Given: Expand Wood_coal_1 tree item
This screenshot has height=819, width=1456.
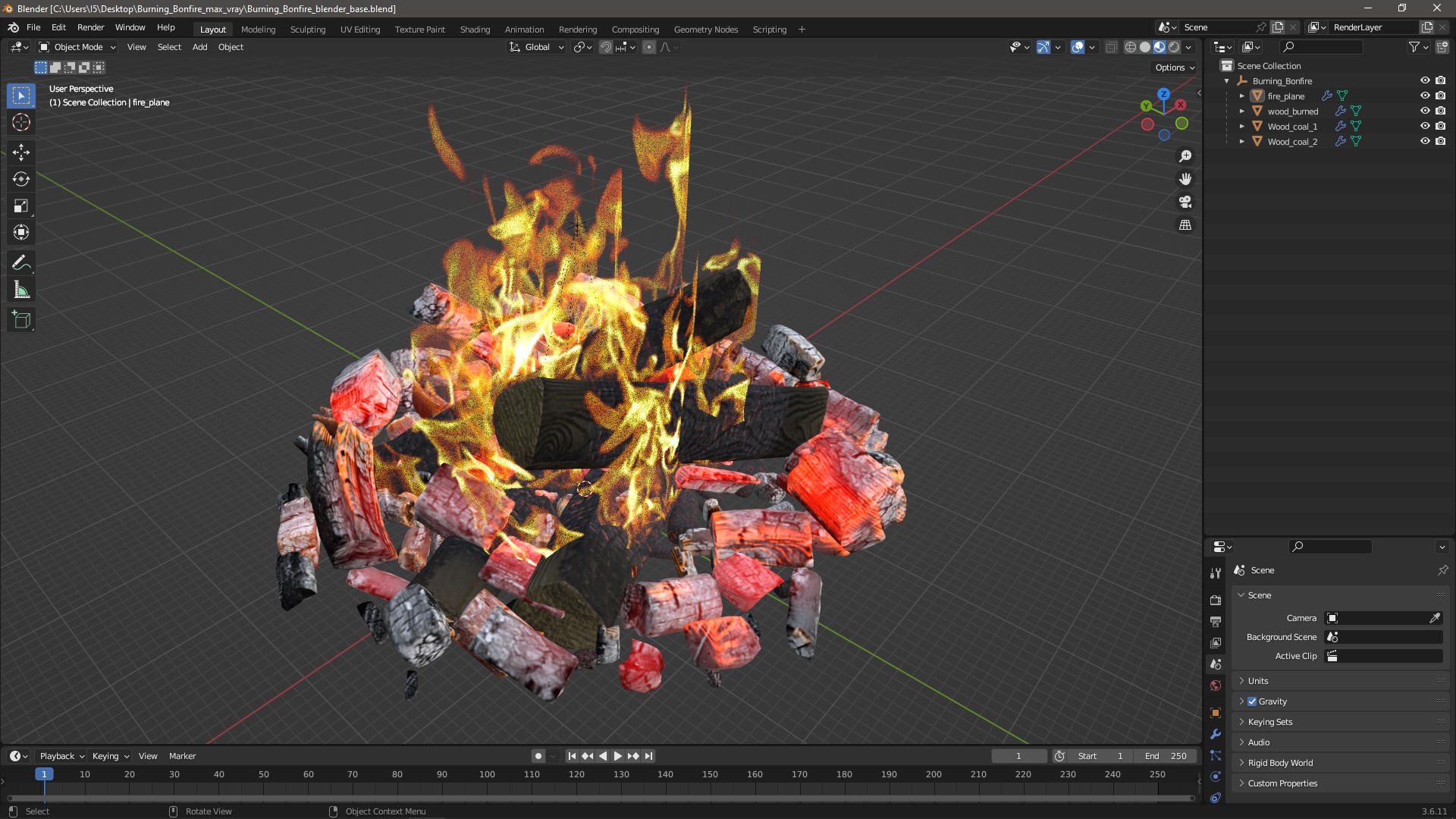Looking at the screenshot, I should click(x=1241, y=127).
